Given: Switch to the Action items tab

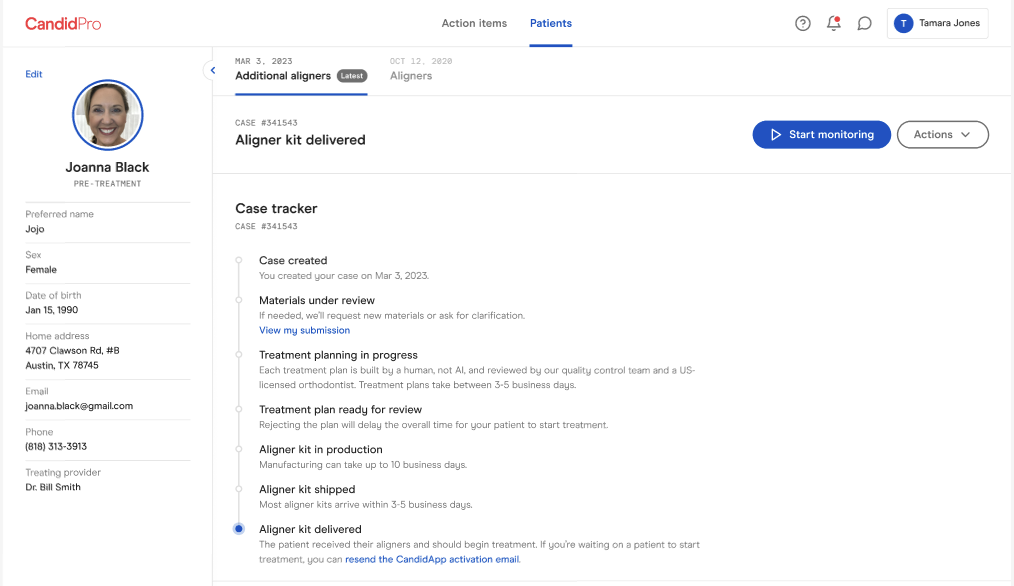Looking at the screenshot, I should [x=474, y=23].
